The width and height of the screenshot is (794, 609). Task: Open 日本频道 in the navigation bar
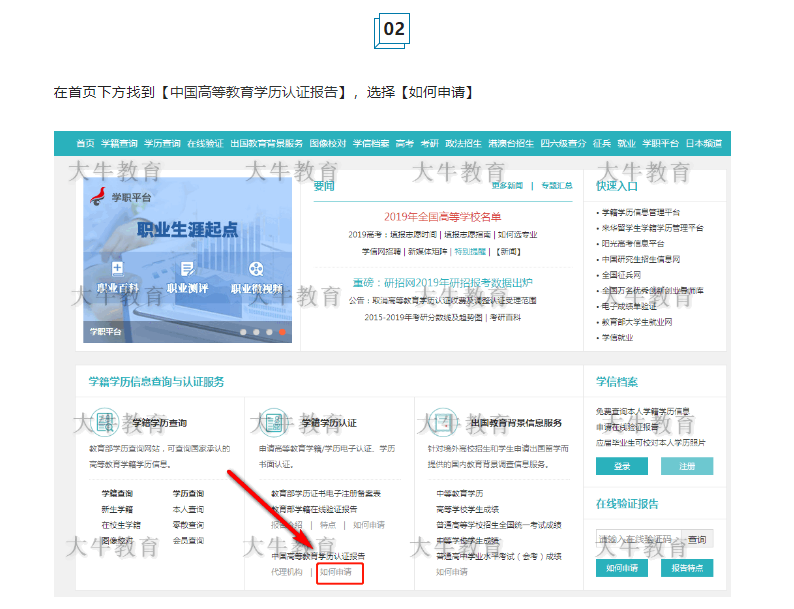coord(704,143)
